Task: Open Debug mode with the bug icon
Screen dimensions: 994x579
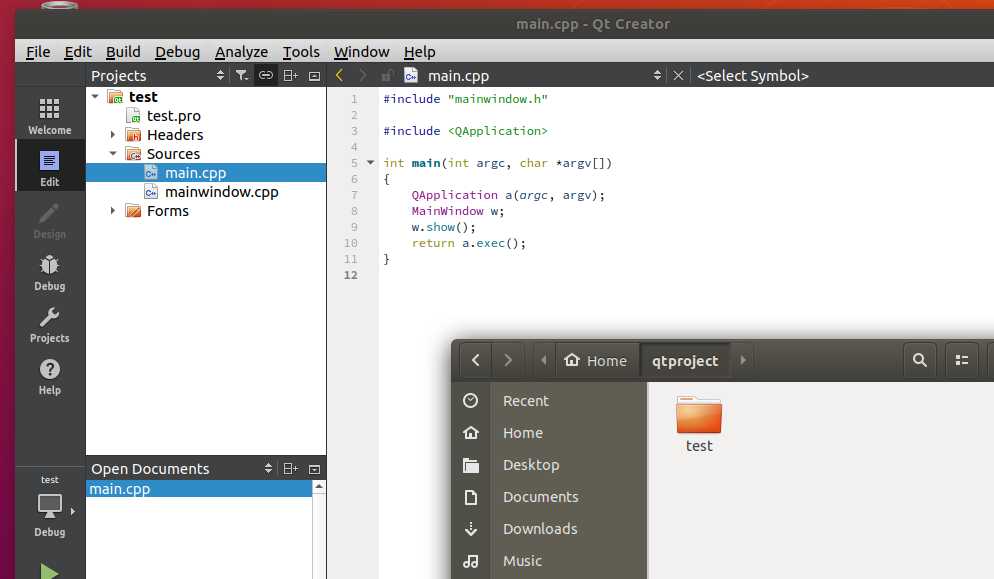Action: click(x=49, y=273)
